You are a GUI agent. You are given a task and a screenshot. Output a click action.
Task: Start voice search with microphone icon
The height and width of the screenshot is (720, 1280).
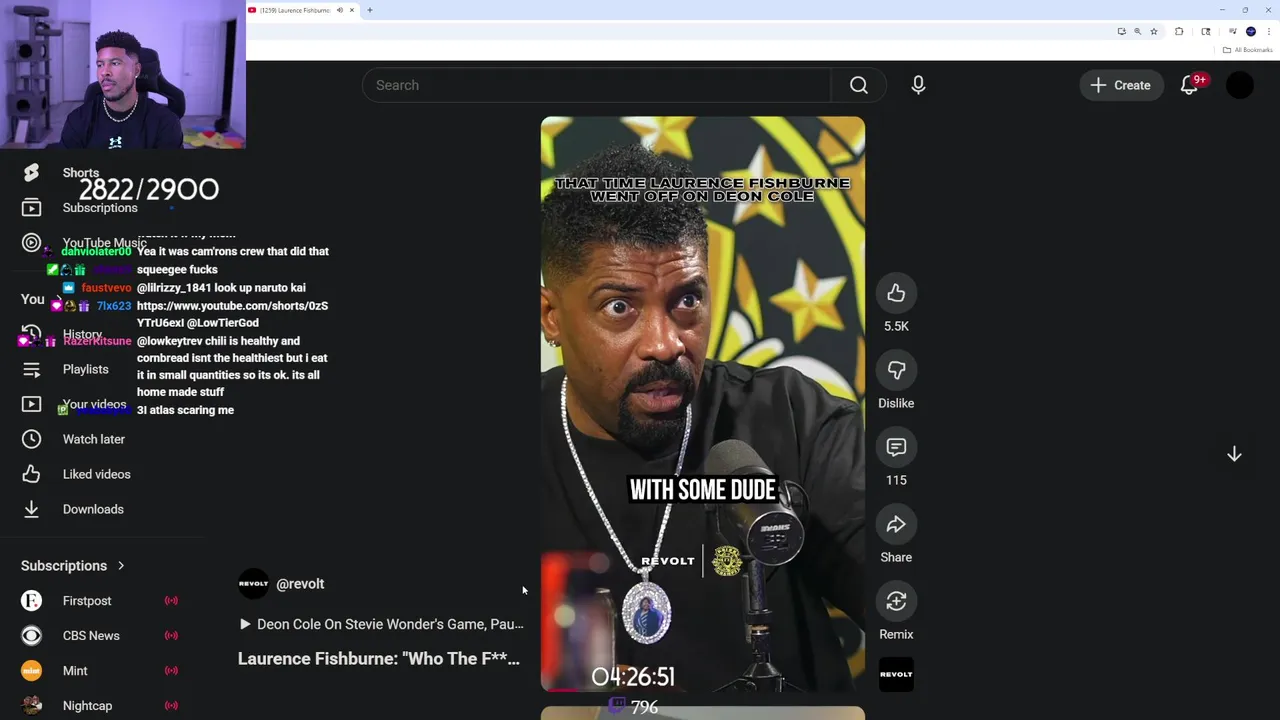[918, 85]
